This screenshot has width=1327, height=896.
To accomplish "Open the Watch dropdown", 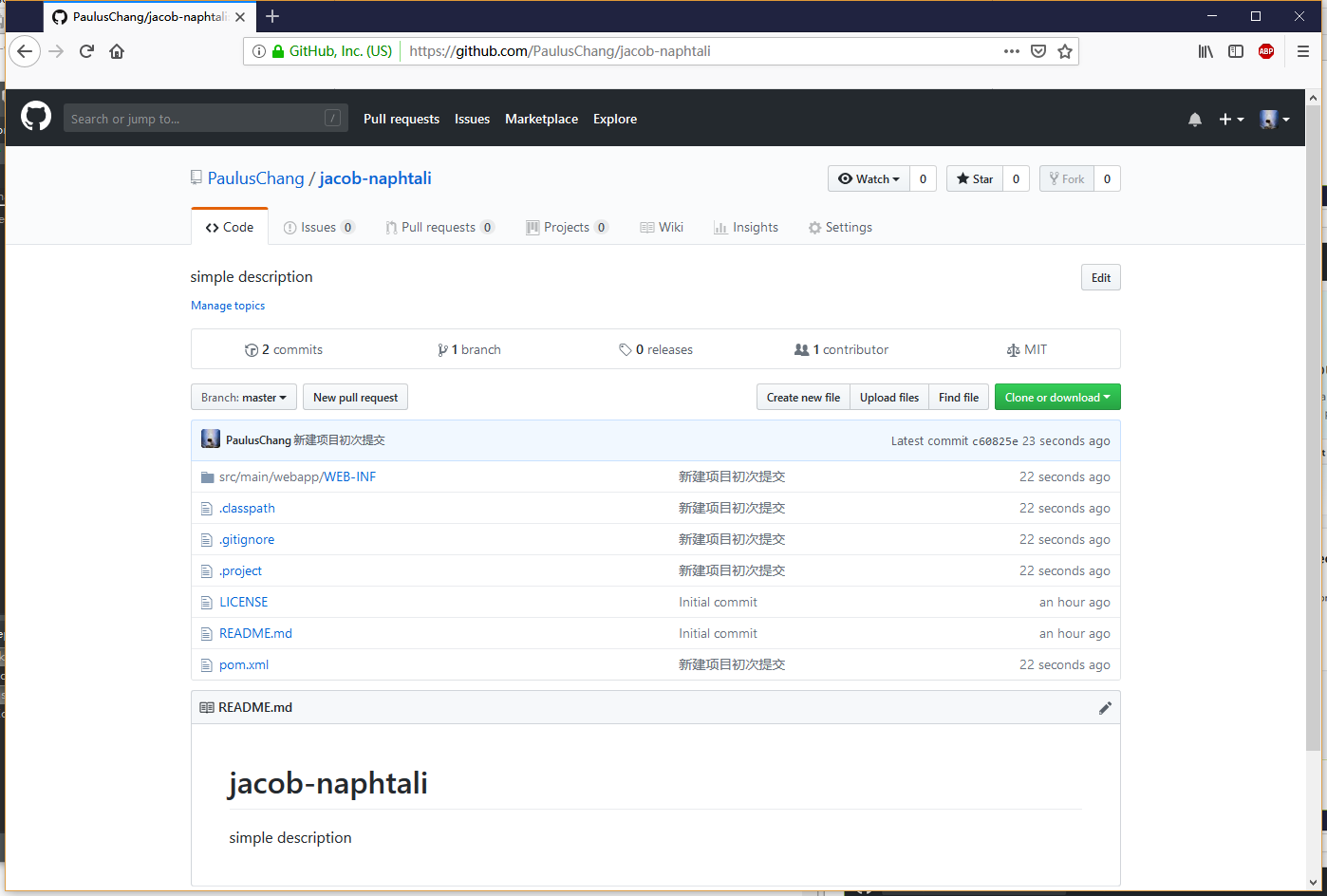I will point(869,178).
